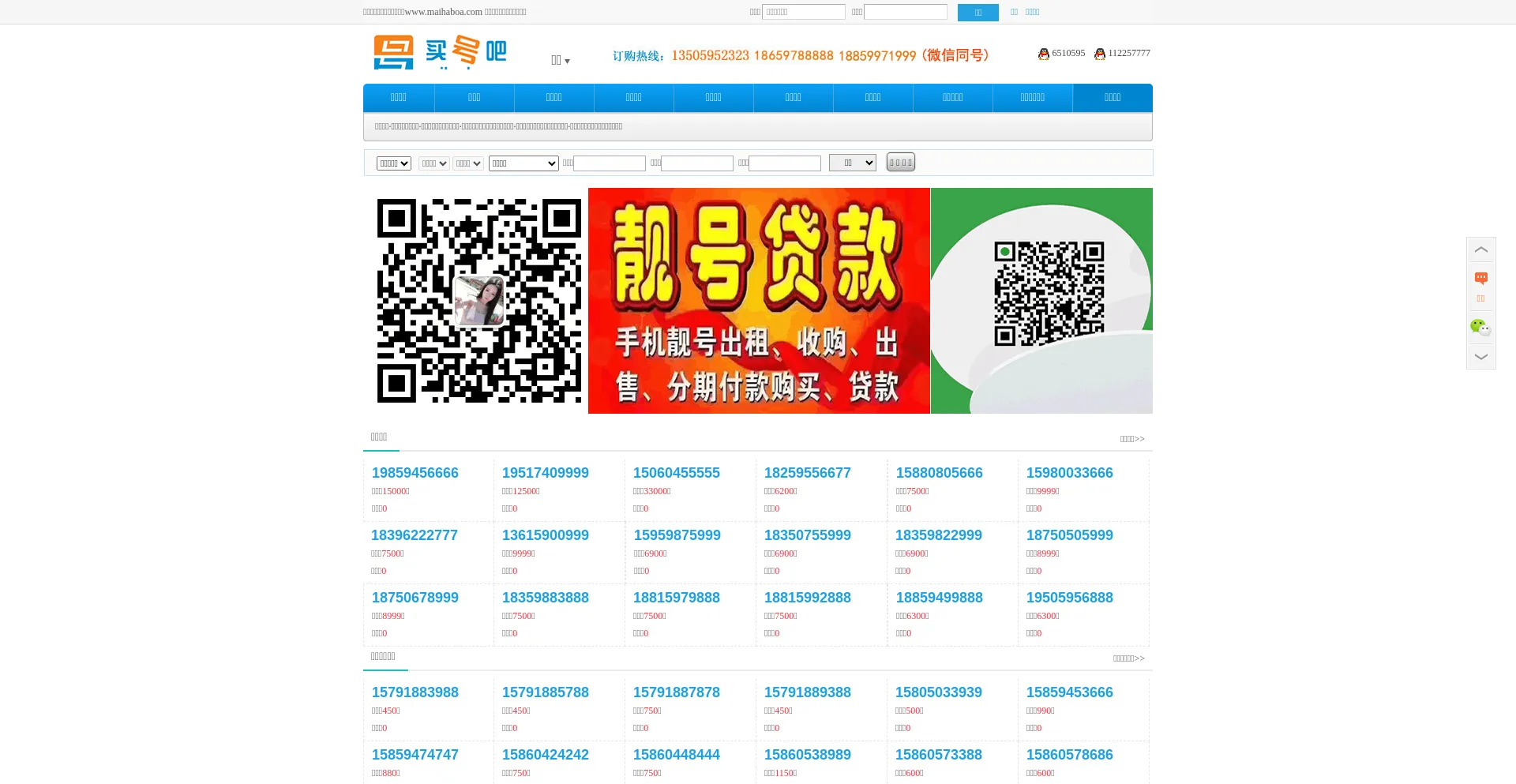Open number 18359822999 listing
The height and width of the screenshot is (784, 1516).
coord(939,535)
